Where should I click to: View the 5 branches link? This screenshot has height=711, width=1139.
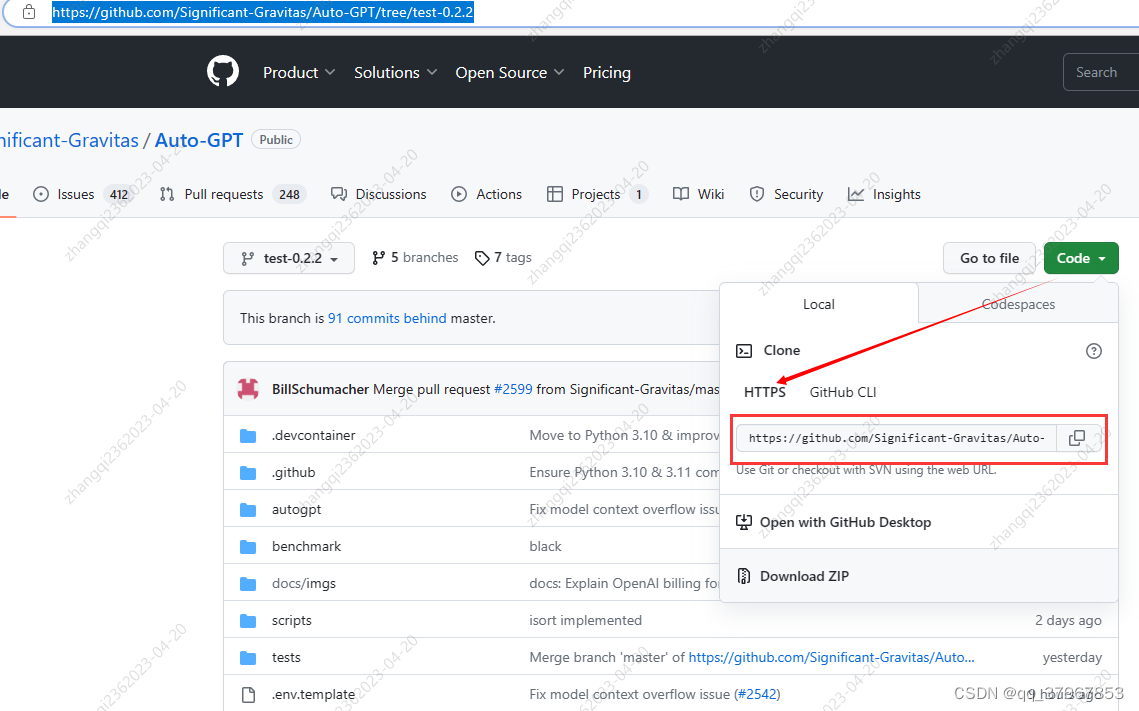point(415,258)
